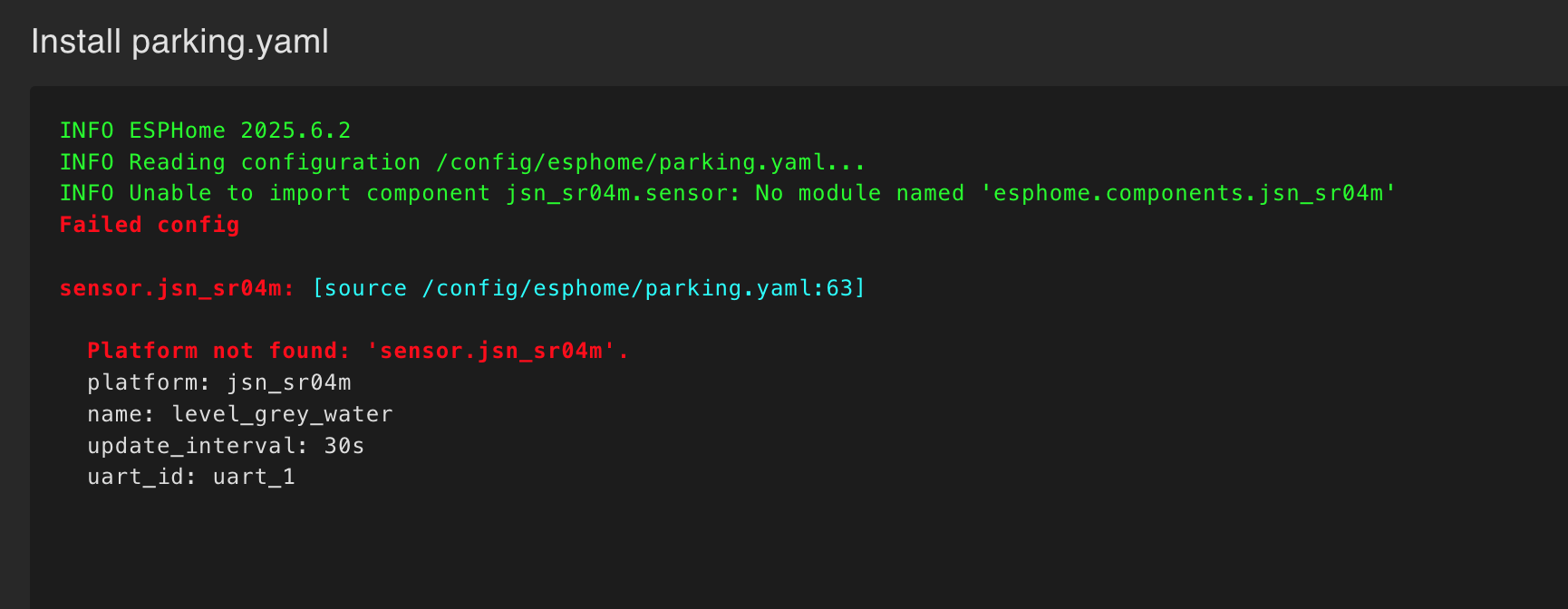Click the "Reading configuration" log line
1568x609 pixels.
462,162
